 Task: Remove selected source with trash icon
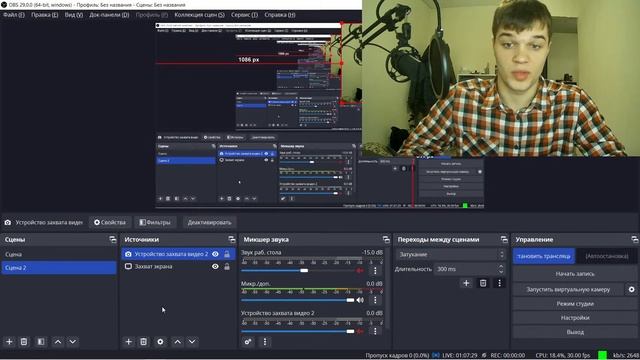point(143,342)
